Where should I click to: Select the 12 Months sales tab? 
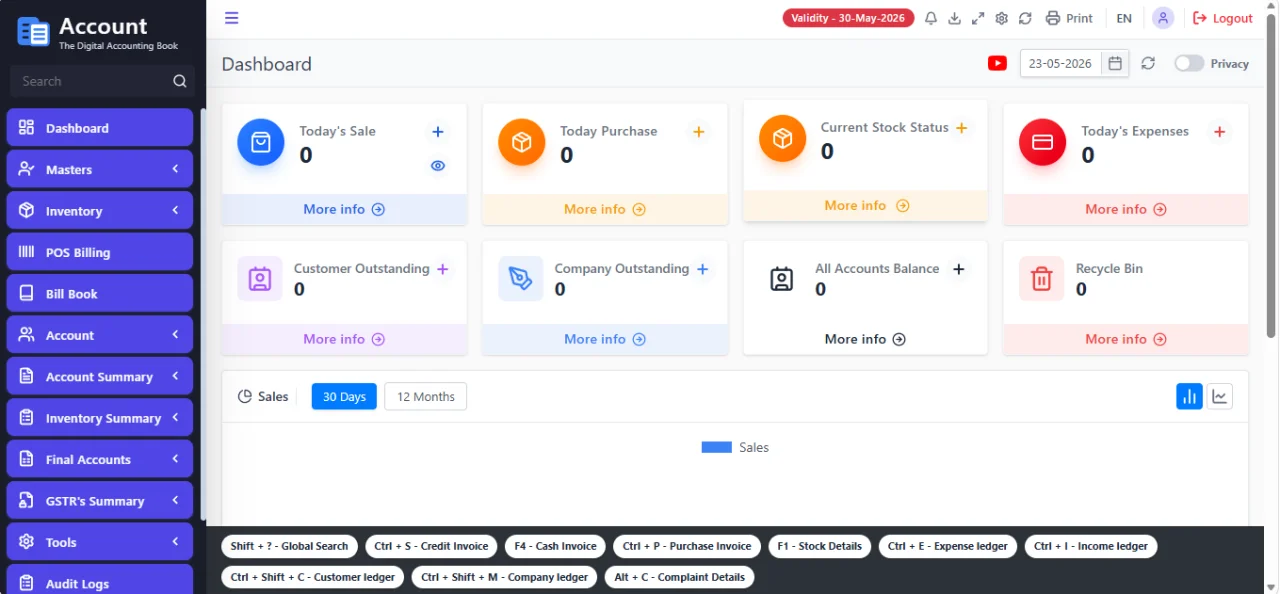[x=426, y=397]
